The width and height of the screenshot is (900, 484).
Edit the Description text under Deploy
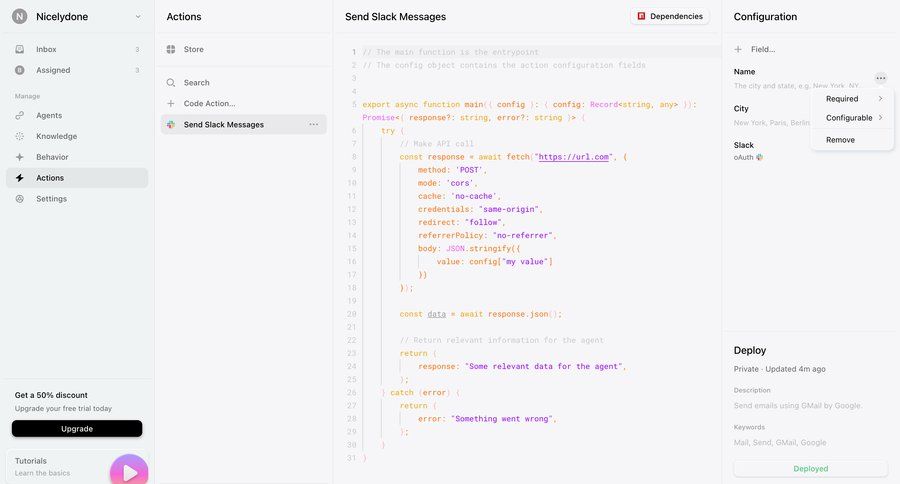(798, 405)
